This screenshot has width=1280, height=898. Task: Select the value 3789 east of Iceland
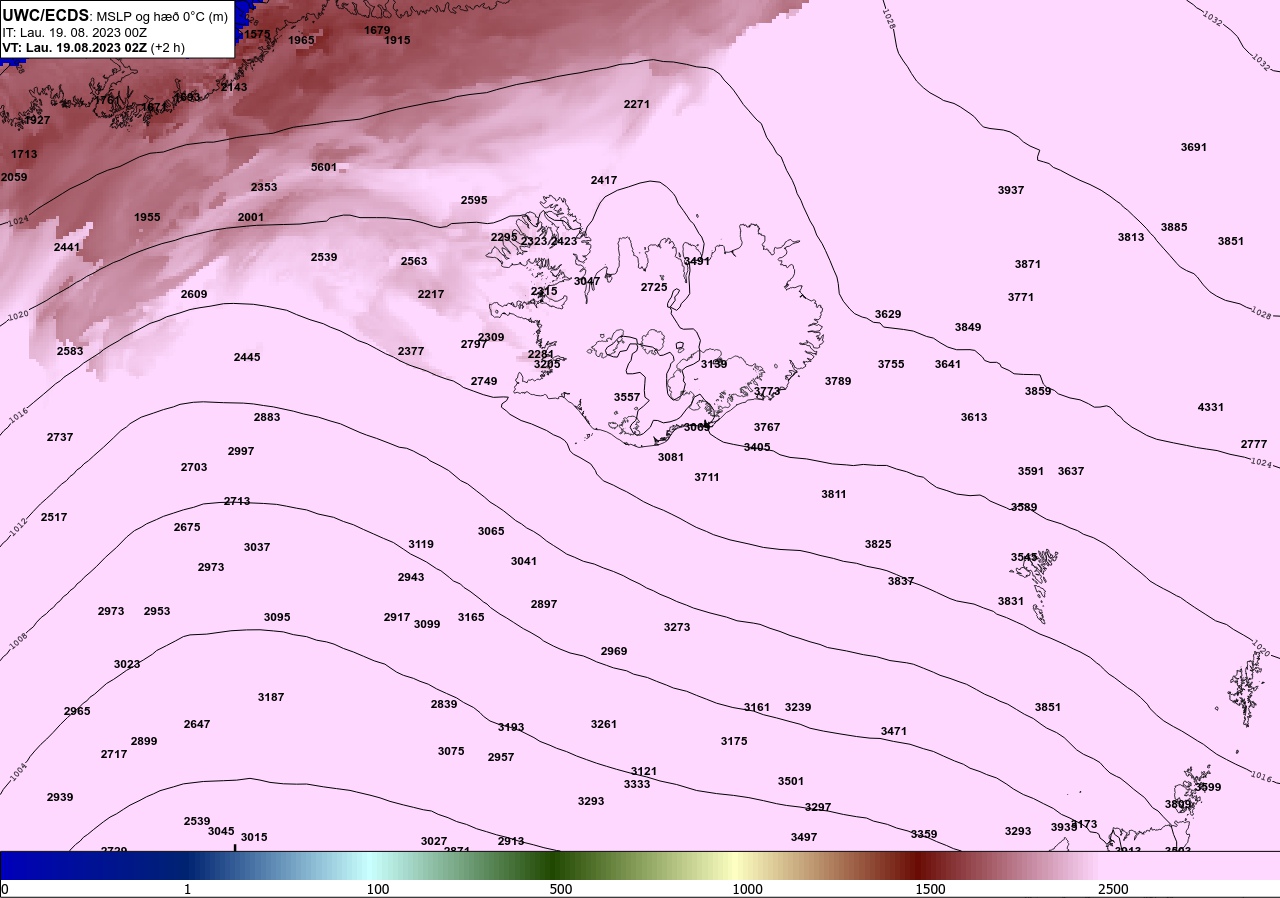[838, 381]
